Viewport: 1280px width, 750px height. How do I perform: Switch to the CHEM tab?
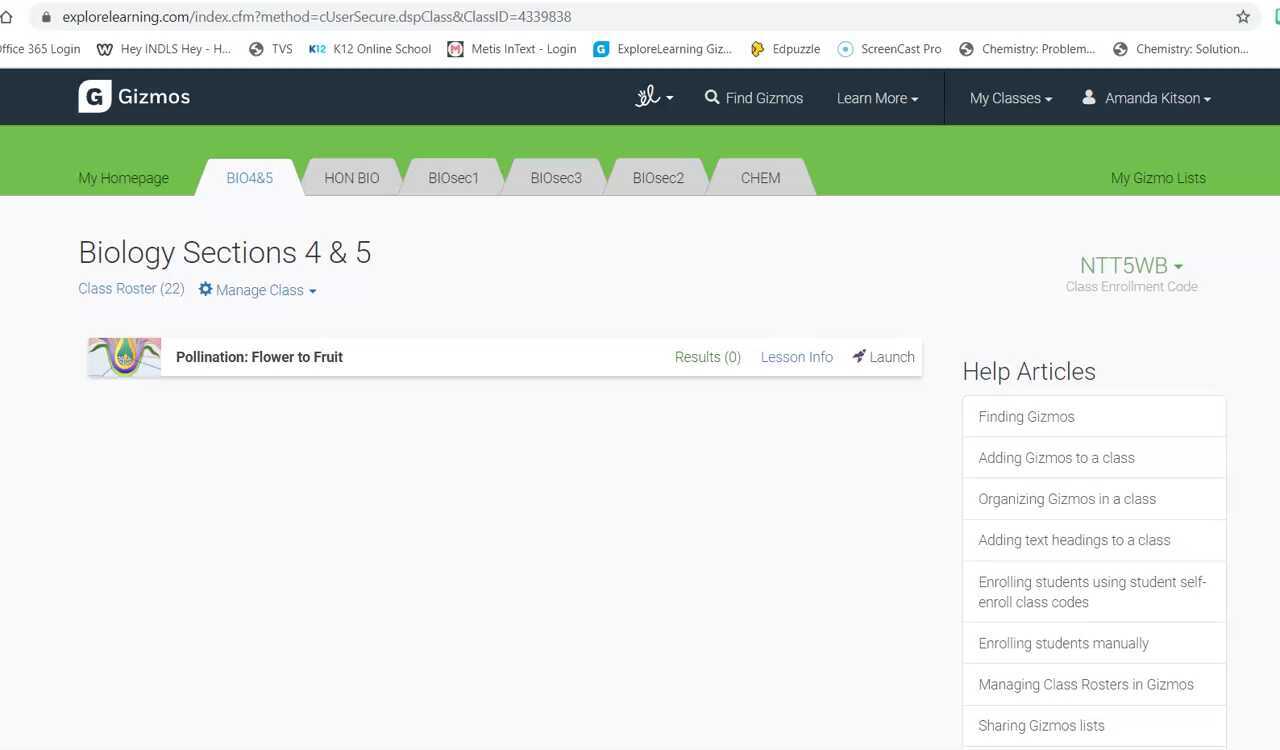click(x=761, y=178)
